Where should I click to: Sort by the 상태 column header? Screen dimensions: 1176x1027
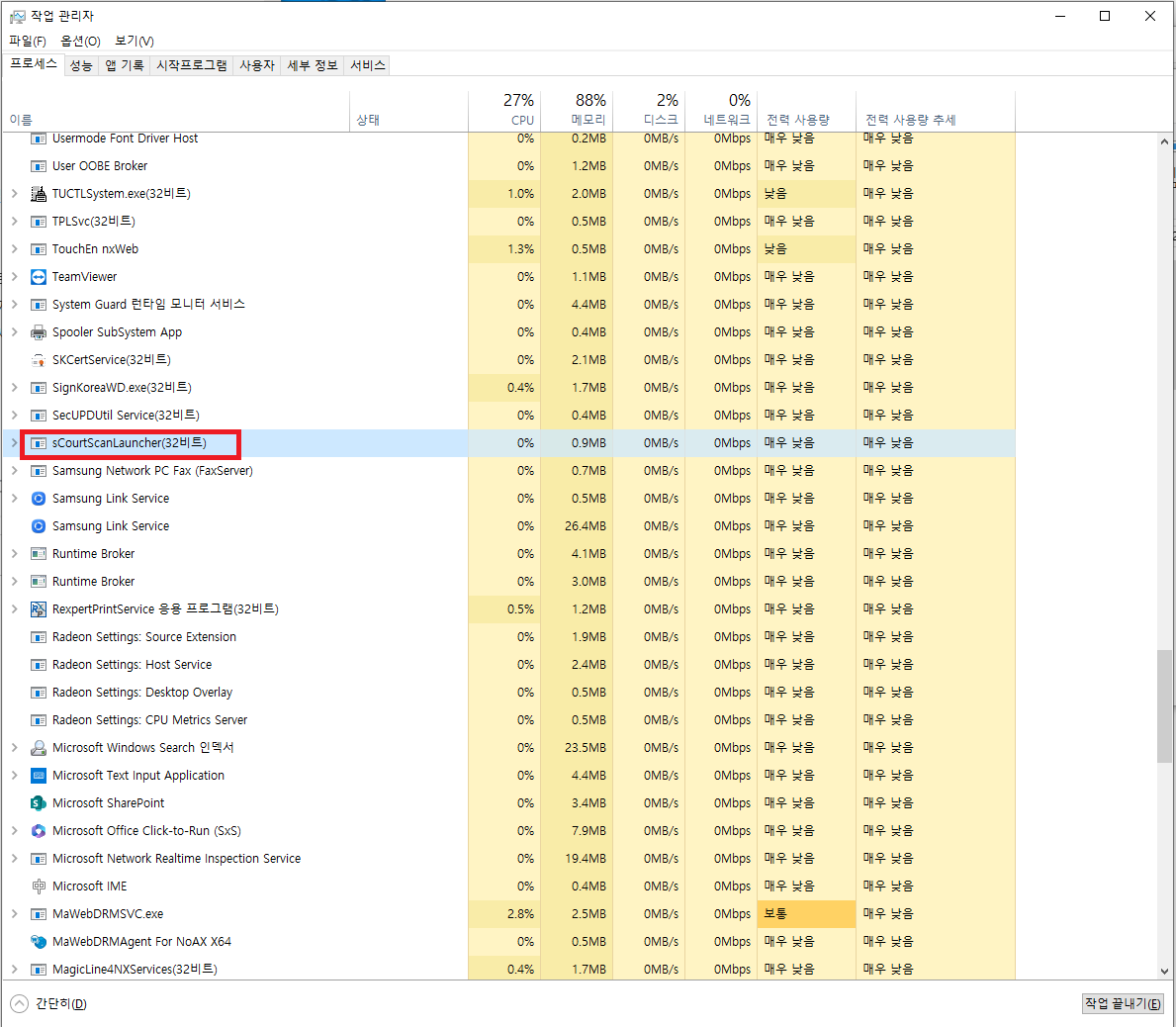[408, 111]
